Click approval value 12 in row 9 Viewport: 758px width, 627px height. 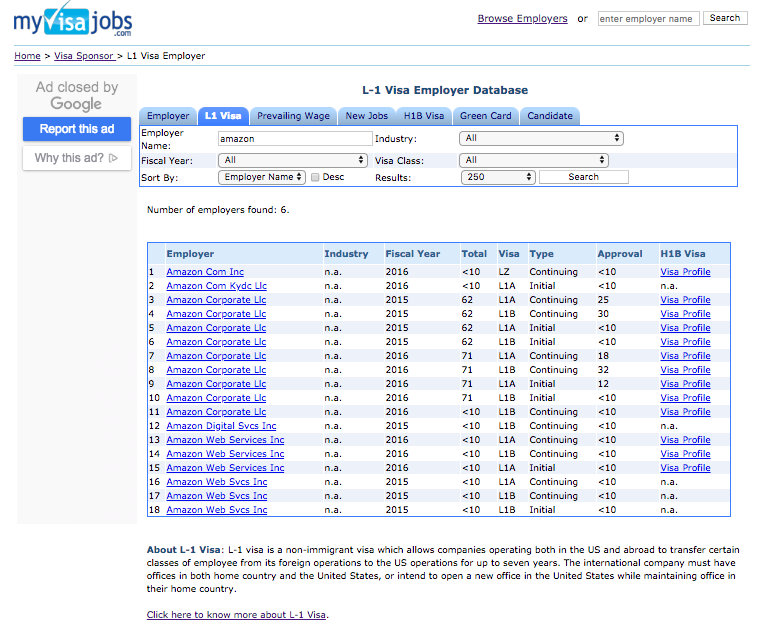603,384
